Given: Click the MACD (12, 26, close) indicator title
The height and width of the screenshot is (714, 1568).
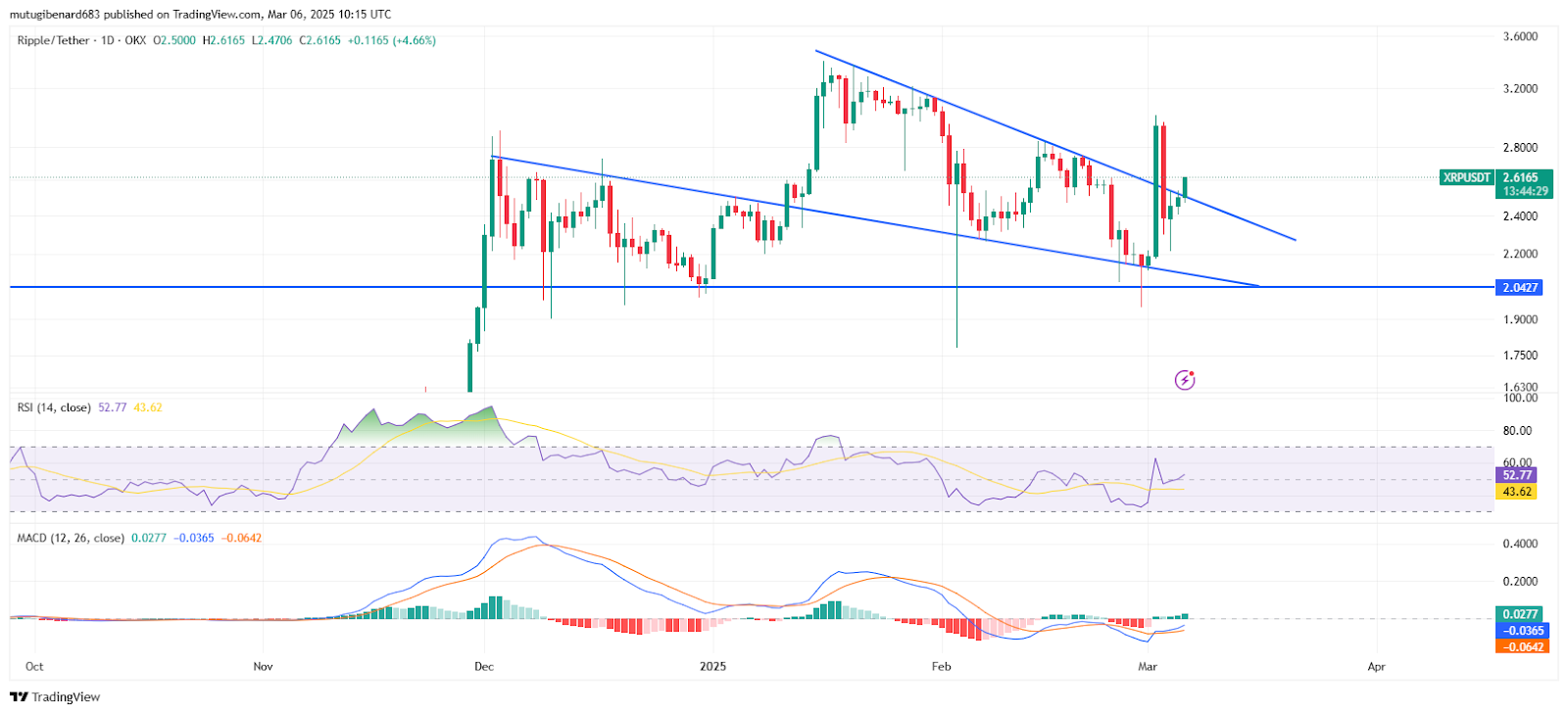Looking at the screenshot, I should (x=71, y=538).
